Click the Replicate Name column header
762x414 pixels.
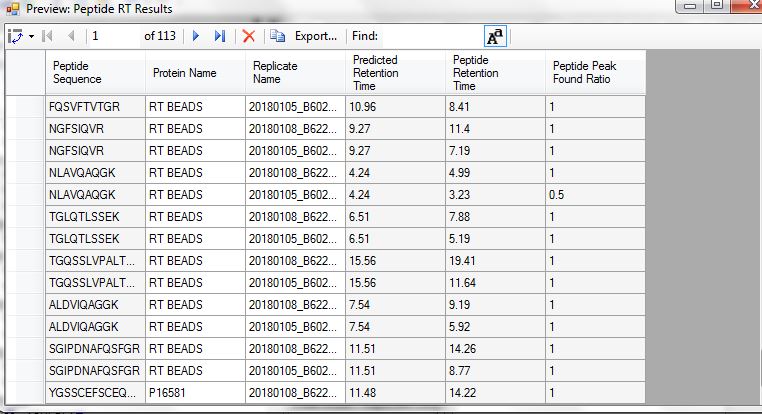[x=294, y=73]
